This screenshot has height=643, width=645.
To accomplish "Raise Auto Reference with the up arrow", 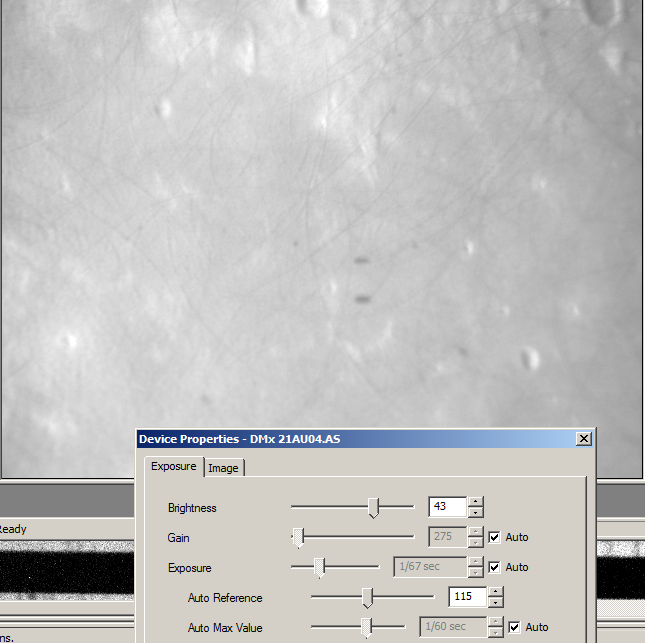I will [496, 593].
